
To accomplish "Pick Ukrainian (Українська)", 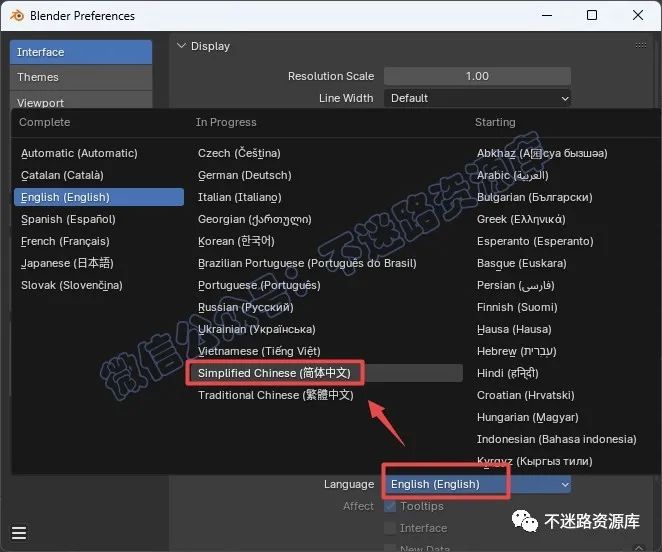I will click(x=325, y=329).
